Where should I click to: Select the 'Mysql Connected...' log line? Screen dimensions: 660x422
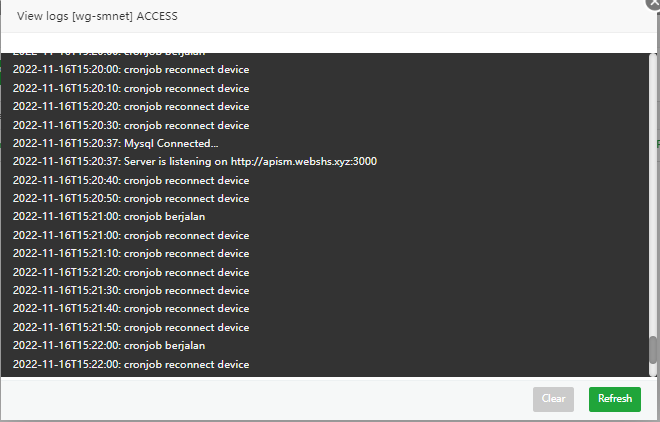[x=115, y=143]
